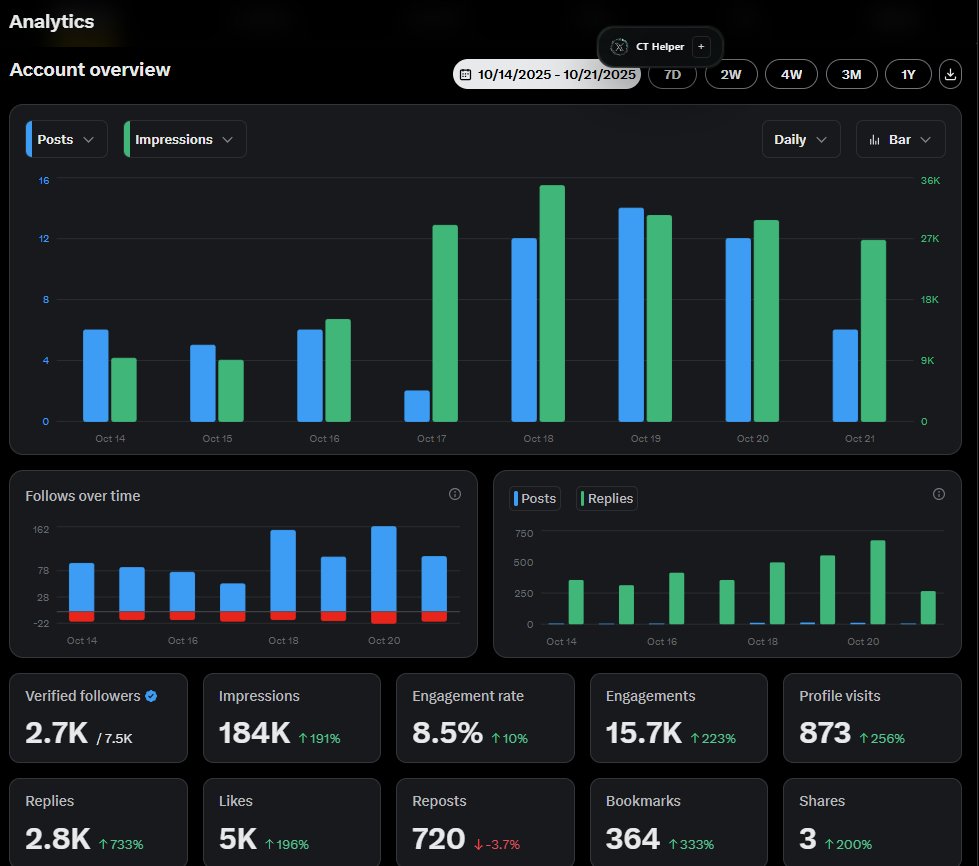
Task: Open the Daily interval dropdown
Action: [800, 139]
